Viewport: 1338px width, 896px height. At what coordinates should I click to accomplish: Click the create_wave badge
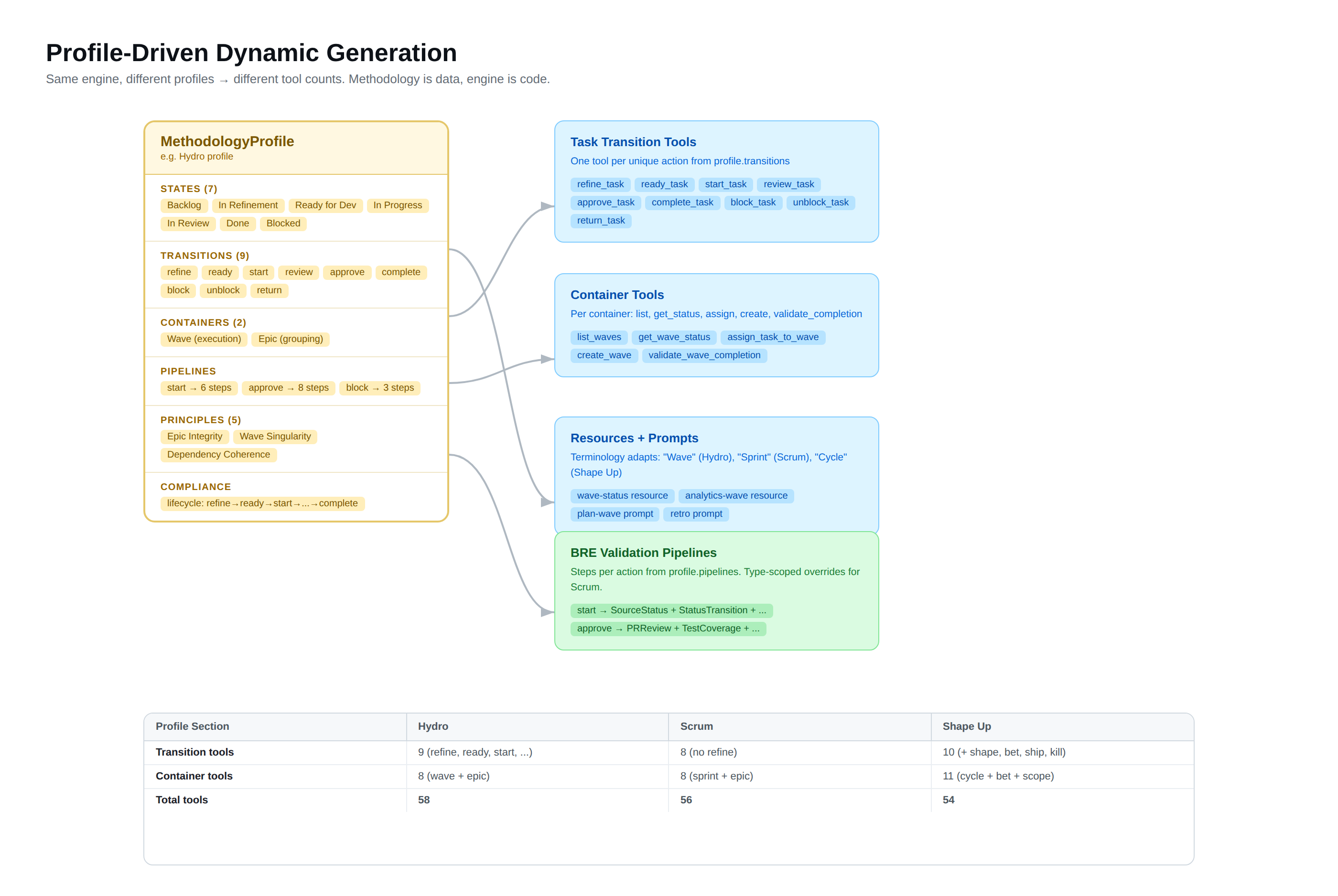604,355
